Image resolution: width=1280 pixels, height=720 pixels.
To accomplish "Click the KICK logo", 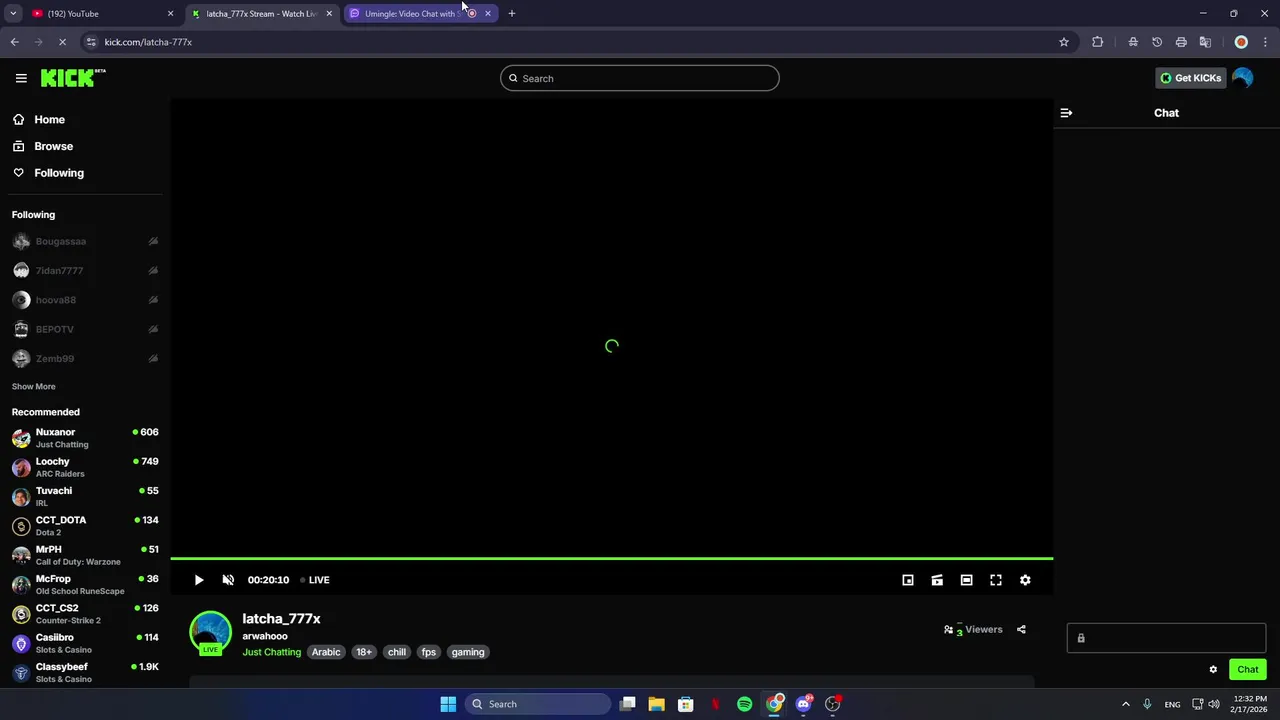I will [73, 78].
